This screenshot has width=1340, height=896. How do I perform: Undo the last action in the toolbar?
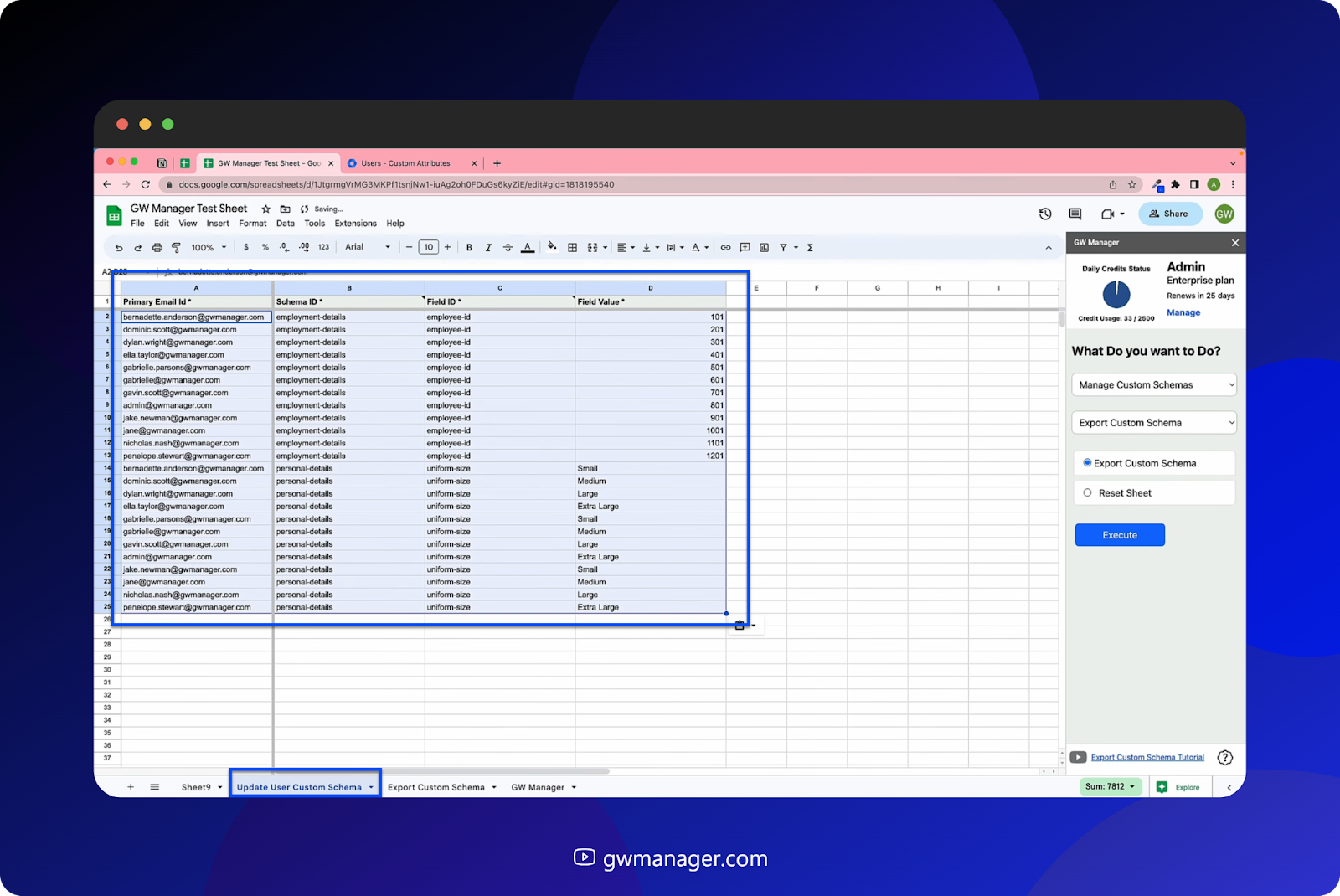click(x=119, y=248)
